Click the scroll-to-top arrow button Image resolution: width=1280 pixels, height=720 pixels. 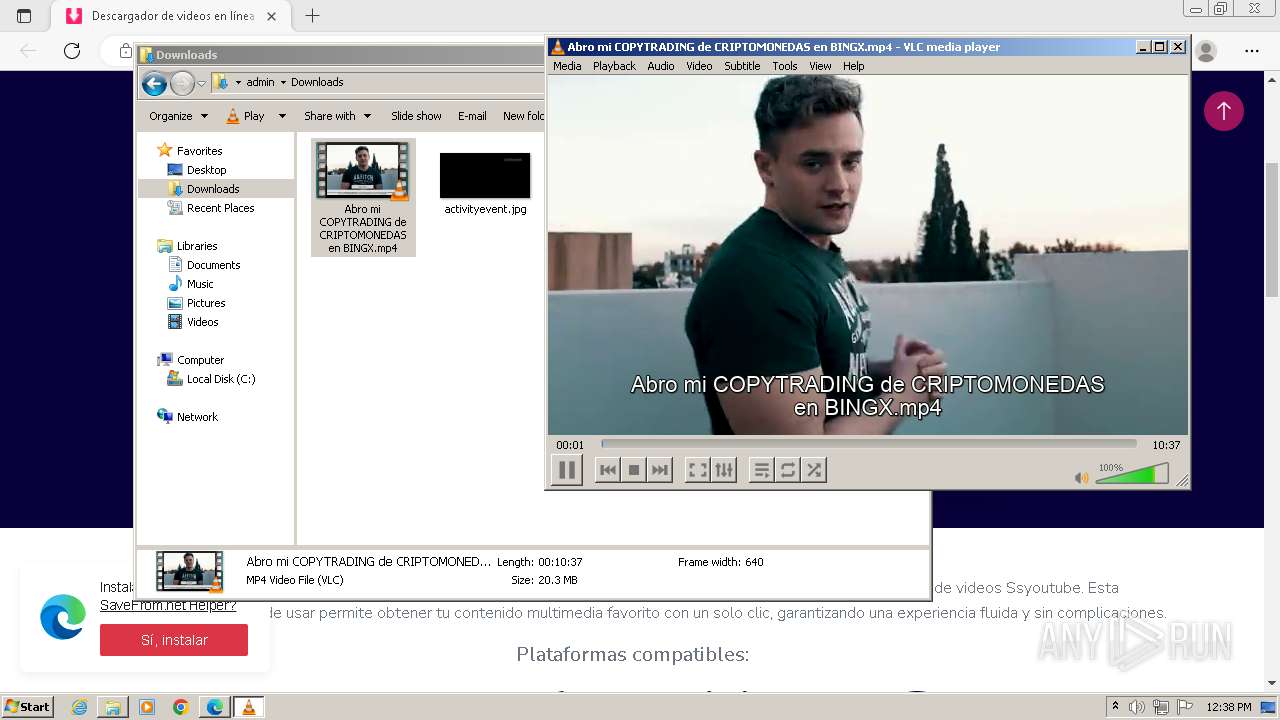[x=1223, y=111]
